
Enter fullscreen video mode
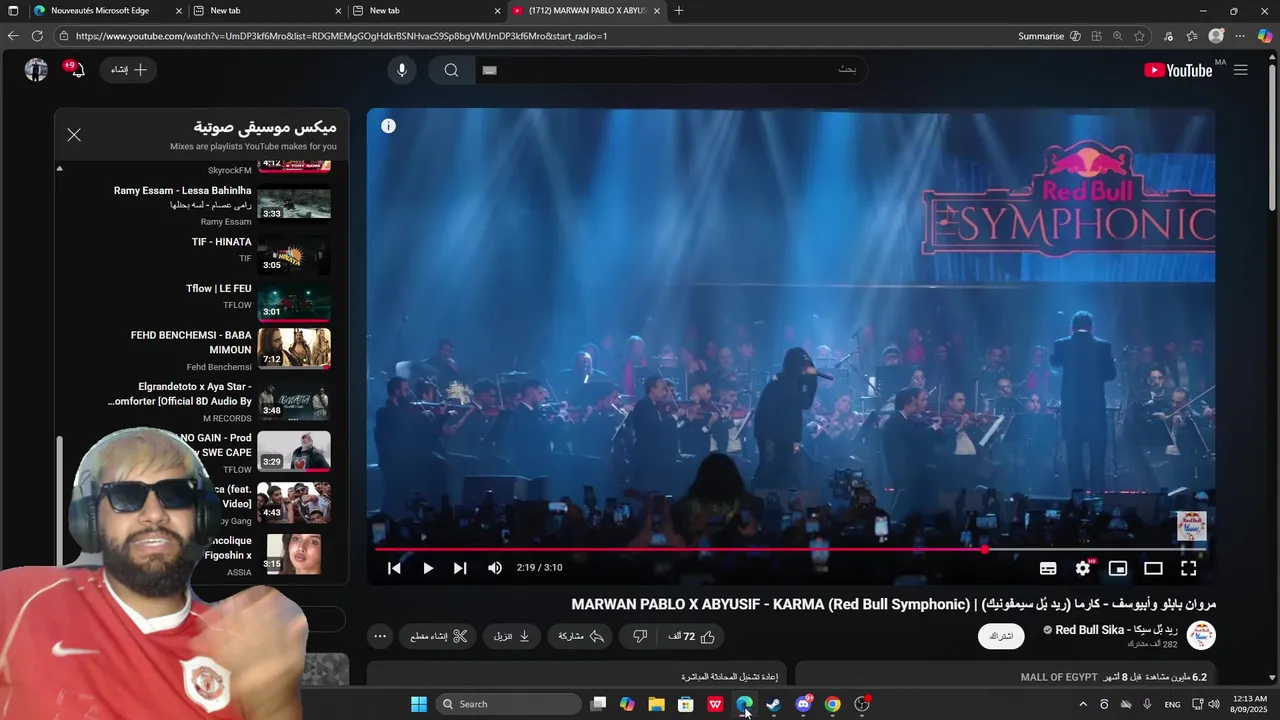pyautogui.click(x=1188, y=568)
